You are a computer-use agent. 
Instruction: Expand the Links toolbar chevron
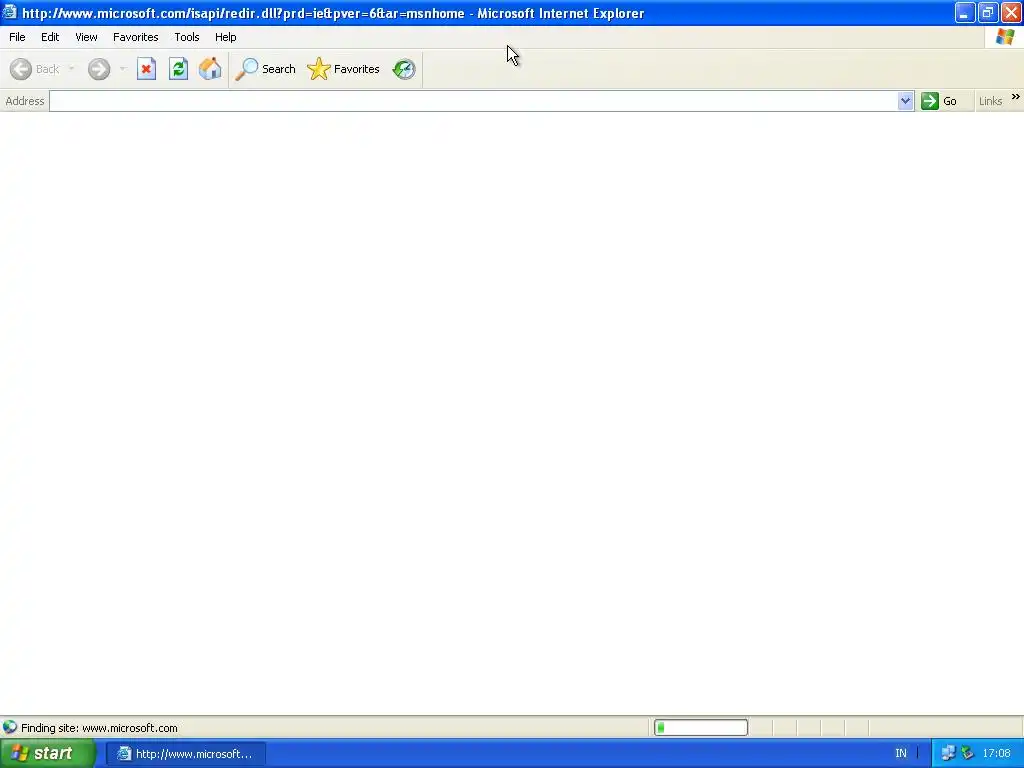click(x=1016, y=97)
